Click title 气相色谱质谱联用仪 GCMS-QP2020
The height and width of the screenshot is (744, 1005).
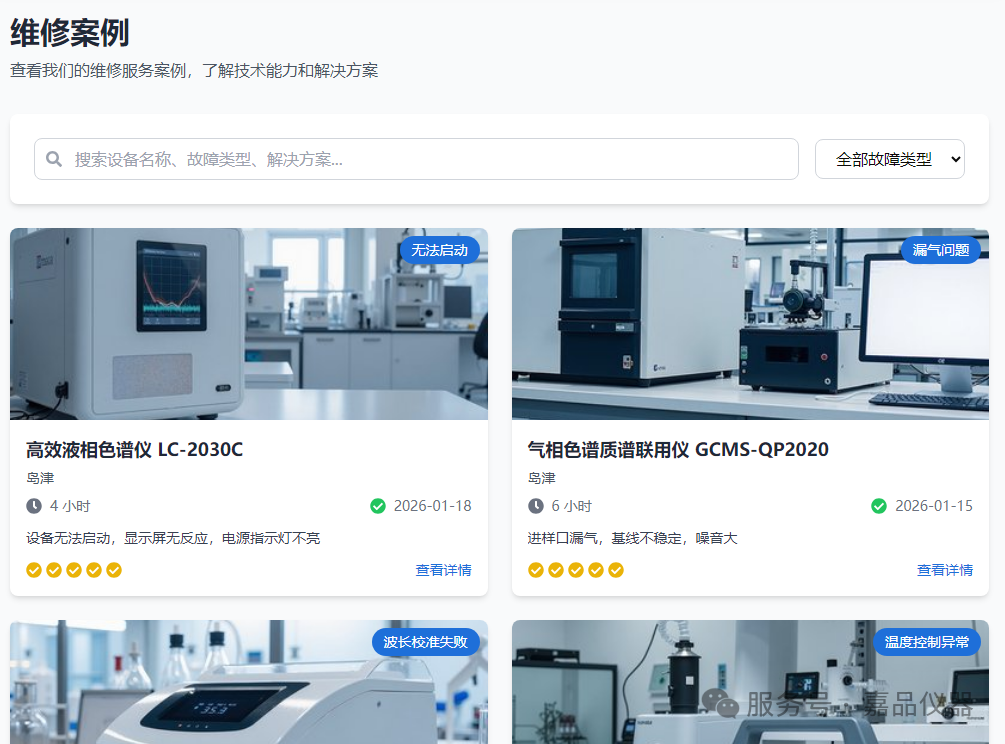tap(678, 450)
